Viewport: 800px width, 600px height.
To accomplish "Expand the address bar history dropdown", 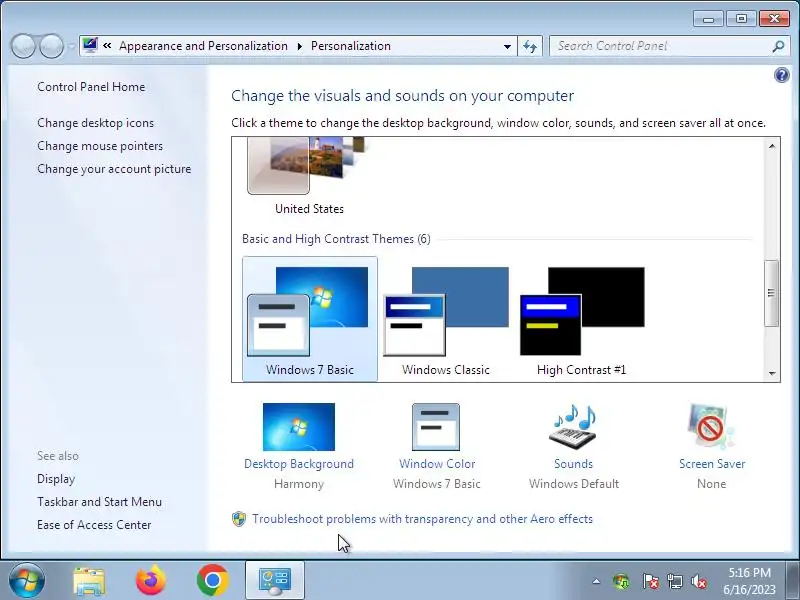I will pyautogui.click(x=507, y=46).
